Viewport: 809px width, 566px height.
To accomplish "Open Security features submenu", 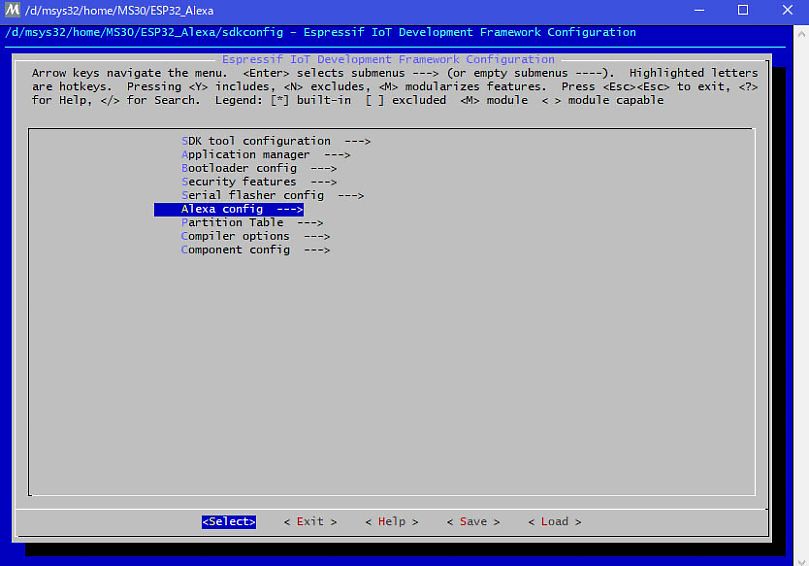I will coord(258,182).
